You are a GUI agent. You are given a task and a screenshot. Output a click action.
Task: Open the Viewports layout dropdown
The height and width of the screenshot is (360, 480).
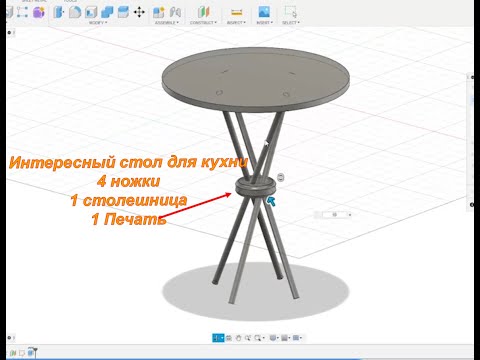point(297,338)
